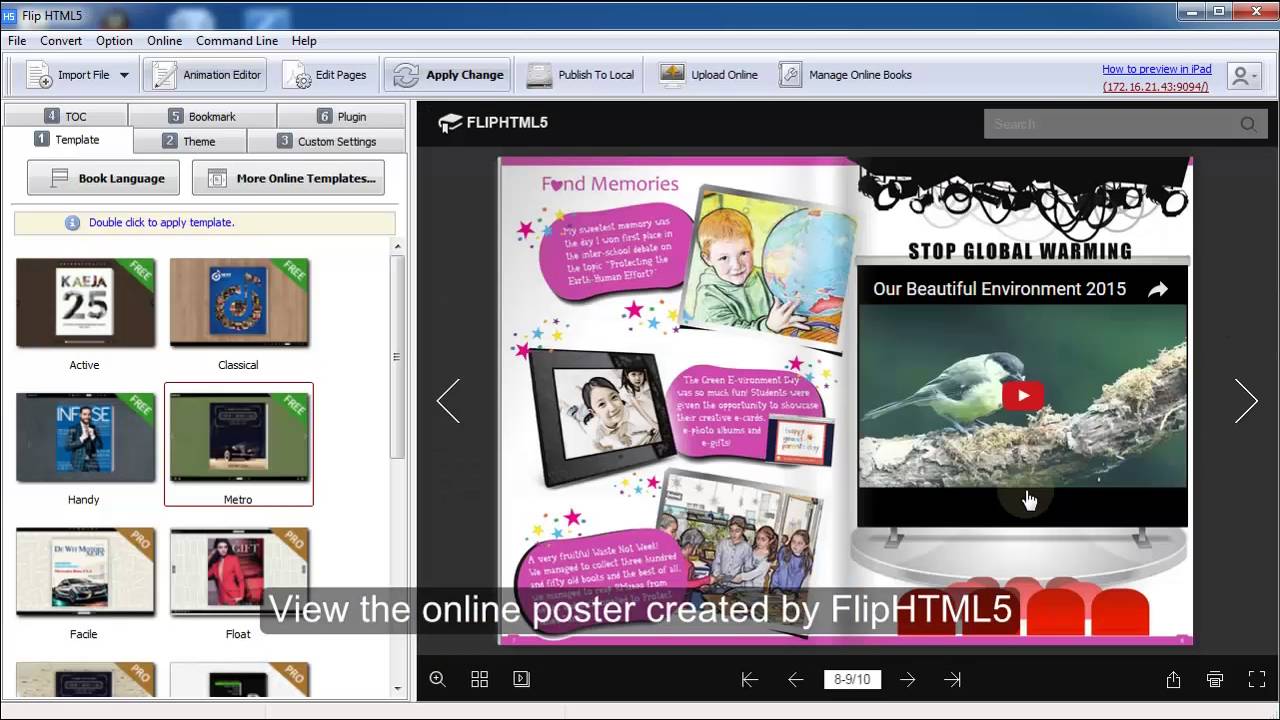The height and width of the screenshot is (720, 1280).
Task: Click the Our Beautiful Environment 2015 video title
Action: point(999,289)
